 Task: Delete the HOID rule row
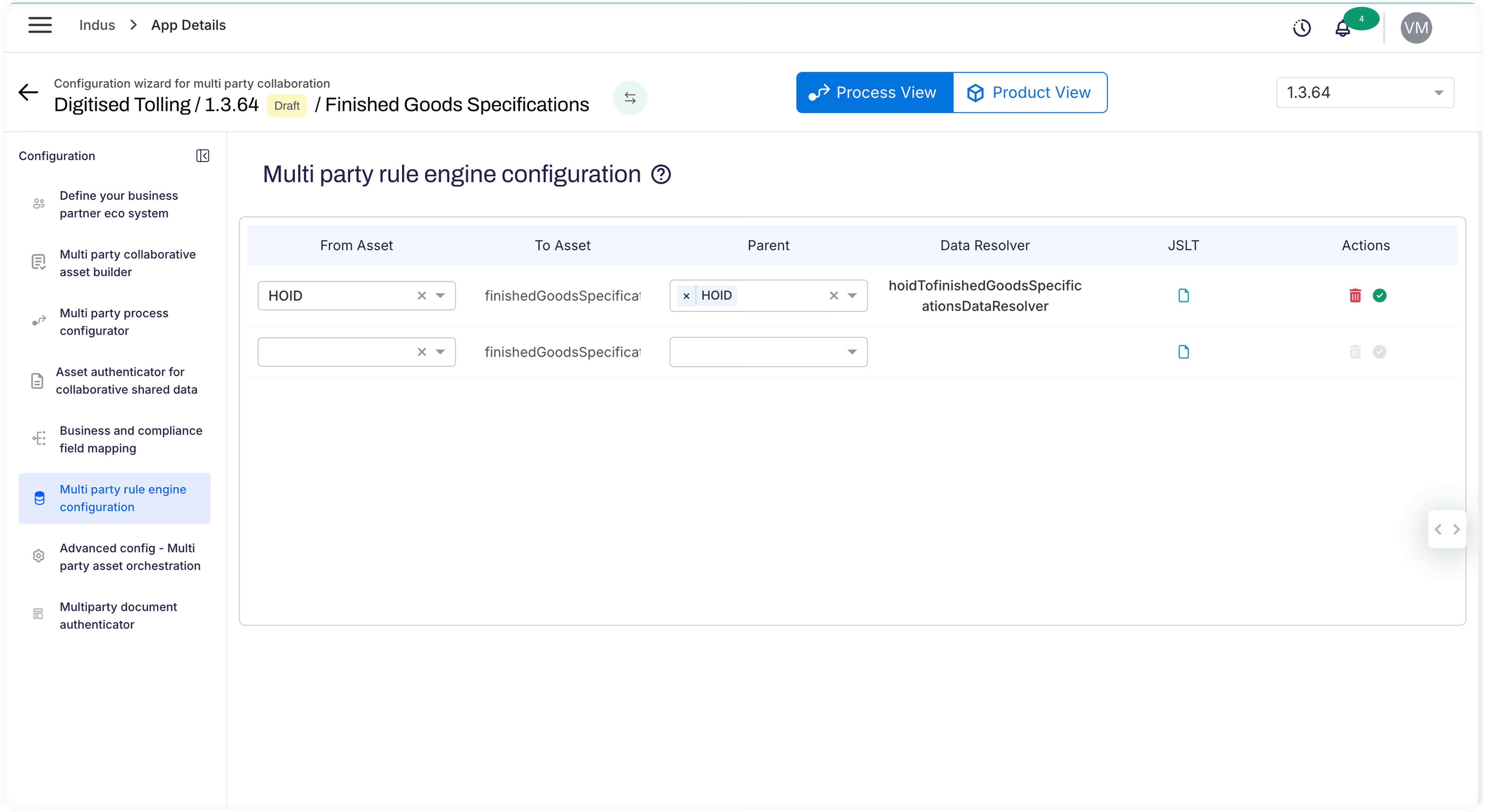(1355, 296)
